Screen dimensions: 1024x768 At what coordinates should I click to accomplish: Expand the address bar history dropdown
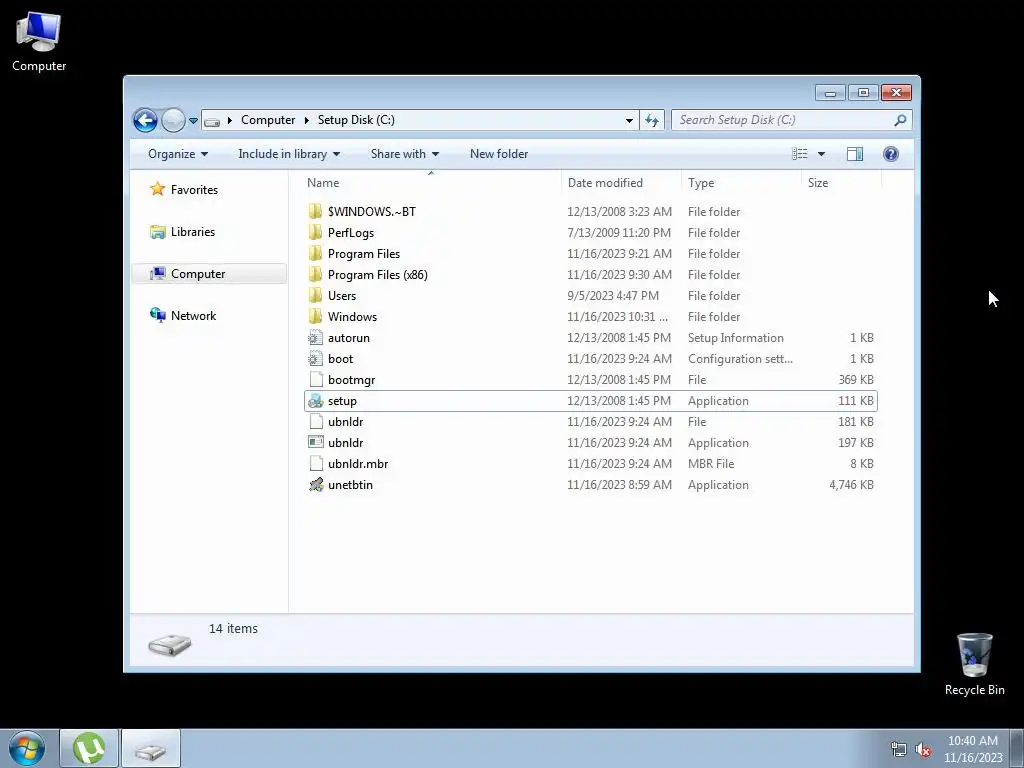pos(629,120)
